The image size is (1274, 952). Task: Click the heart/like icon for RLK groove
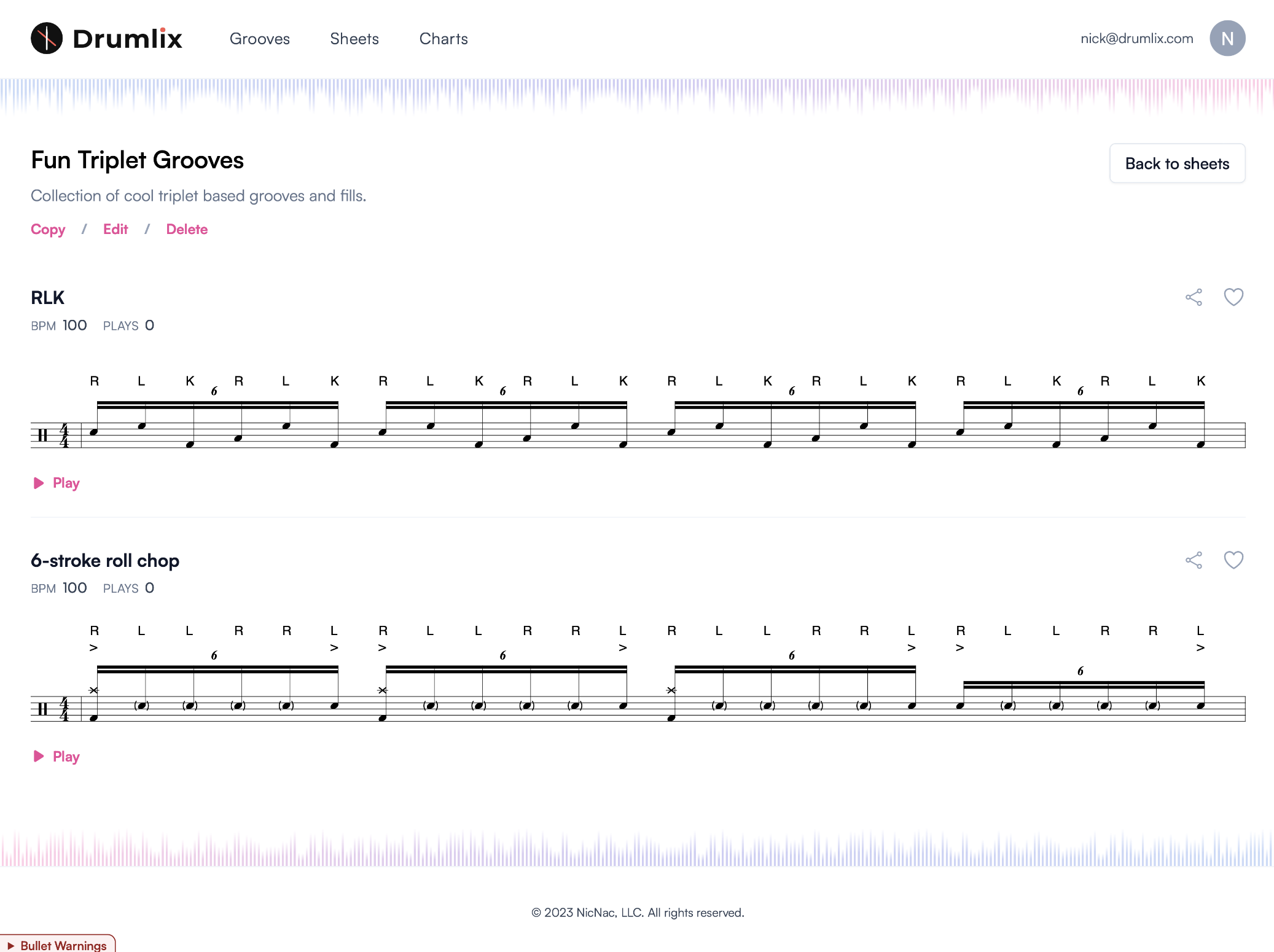point(1233,297)
